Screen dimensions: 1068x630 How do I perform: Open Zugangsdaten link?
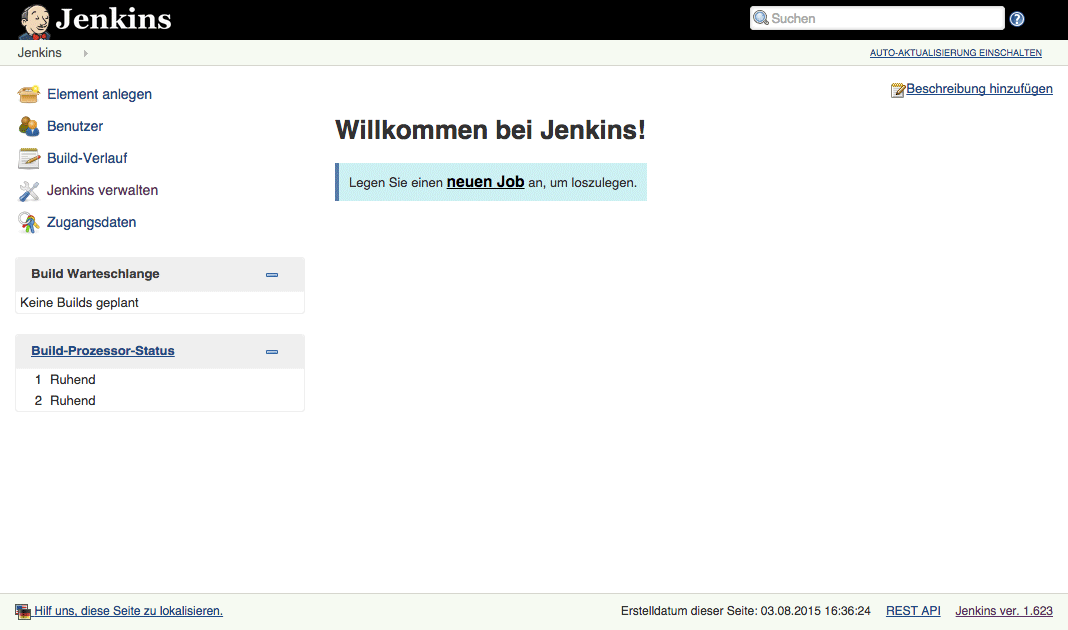(x=91, y=222)
